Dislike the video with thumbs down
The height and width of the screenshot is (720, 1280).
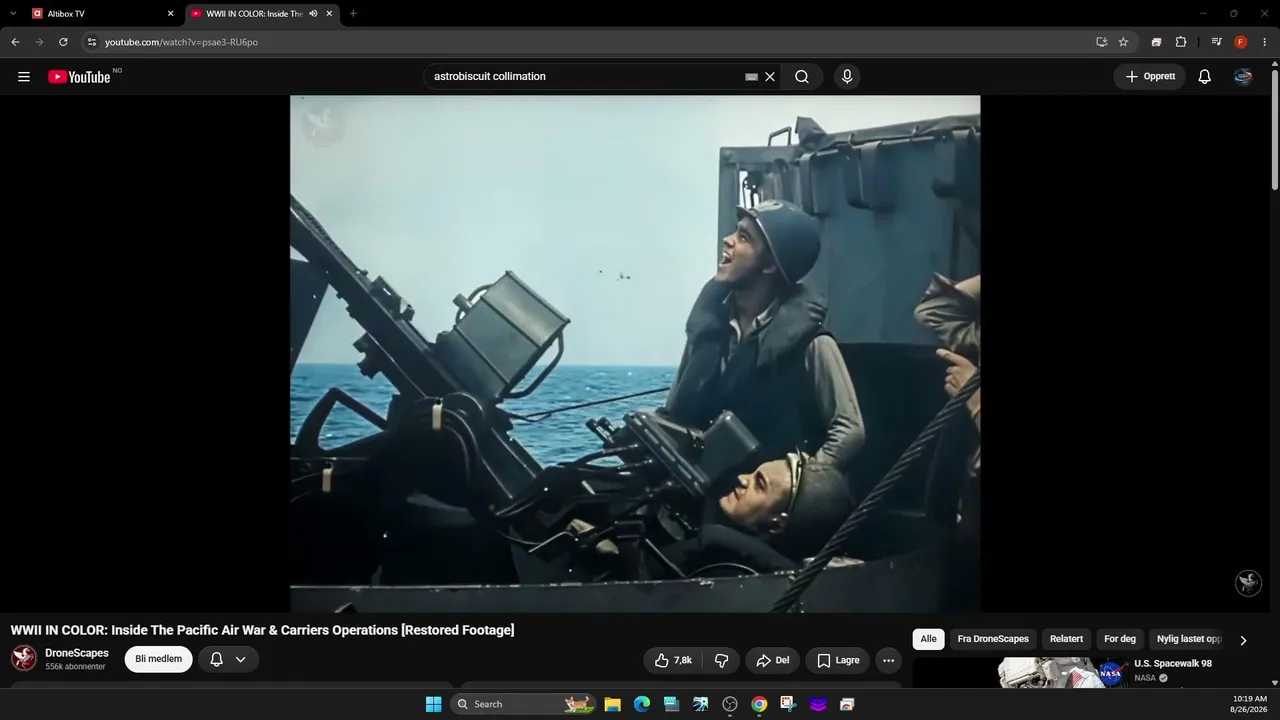722,660
